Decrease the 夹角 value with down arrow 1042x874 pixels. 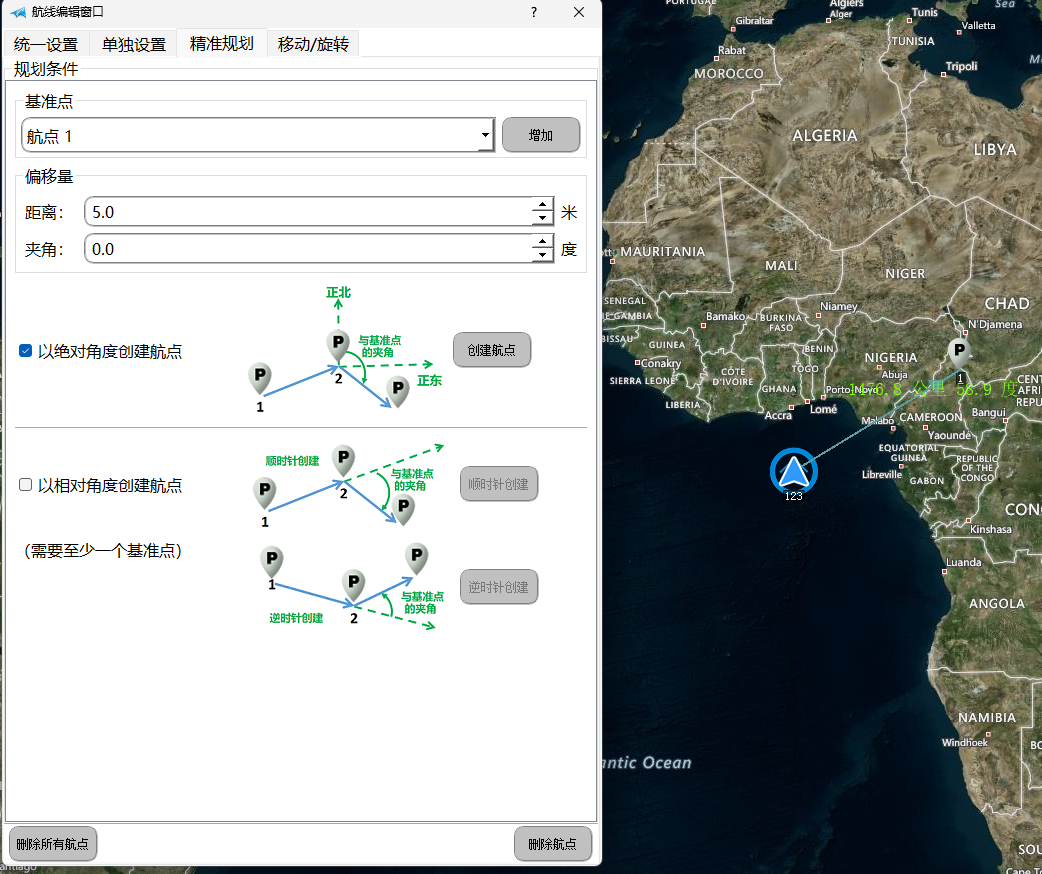coord(542,256)
